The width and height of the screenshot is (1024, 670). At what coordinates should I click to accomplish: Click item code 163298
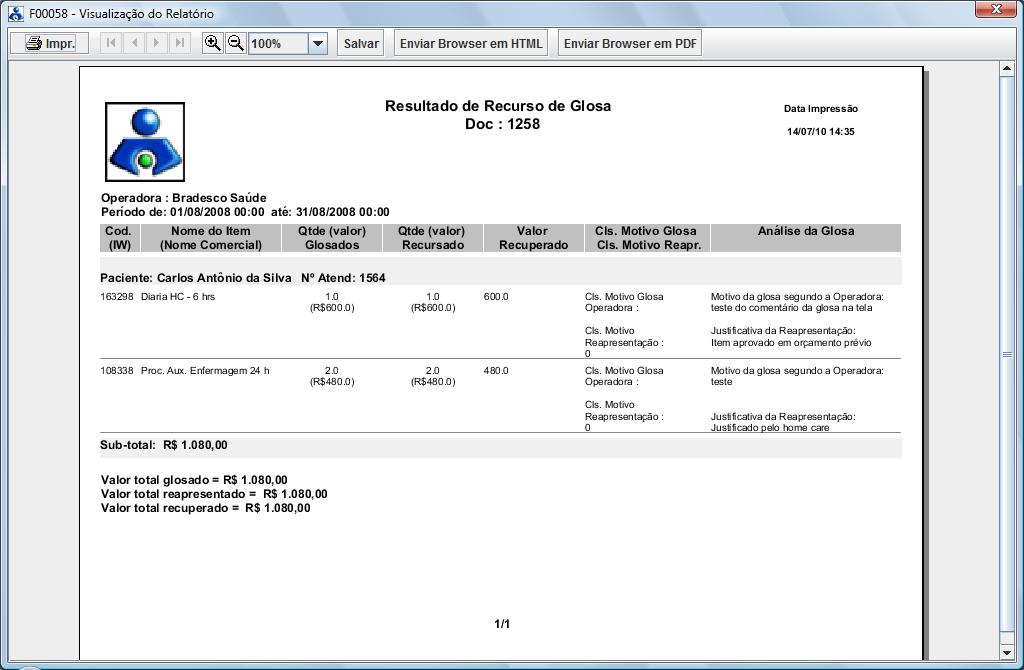(x=116, y=296)
